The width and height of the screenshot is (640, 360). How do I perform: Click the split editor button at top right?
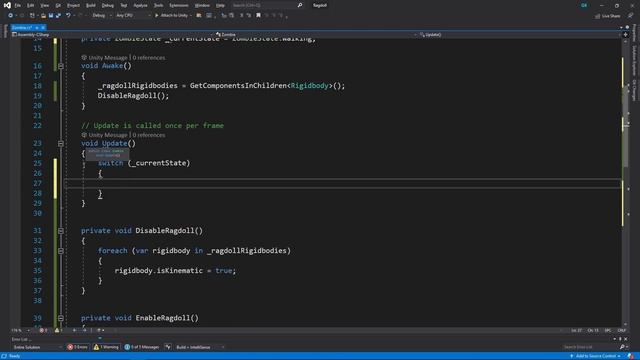(625, 35)
